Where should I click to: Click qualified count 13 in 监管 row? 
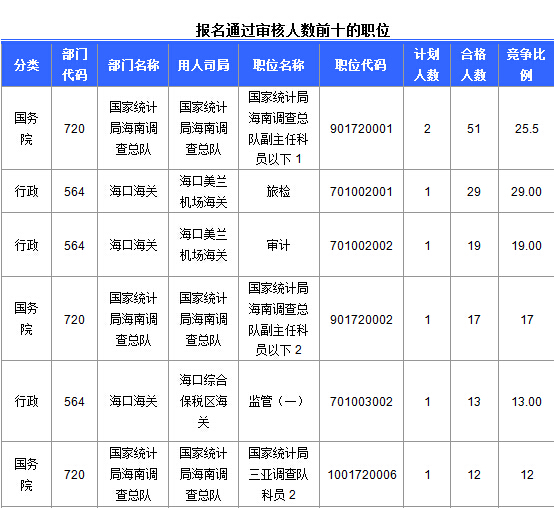pos(474,402)
